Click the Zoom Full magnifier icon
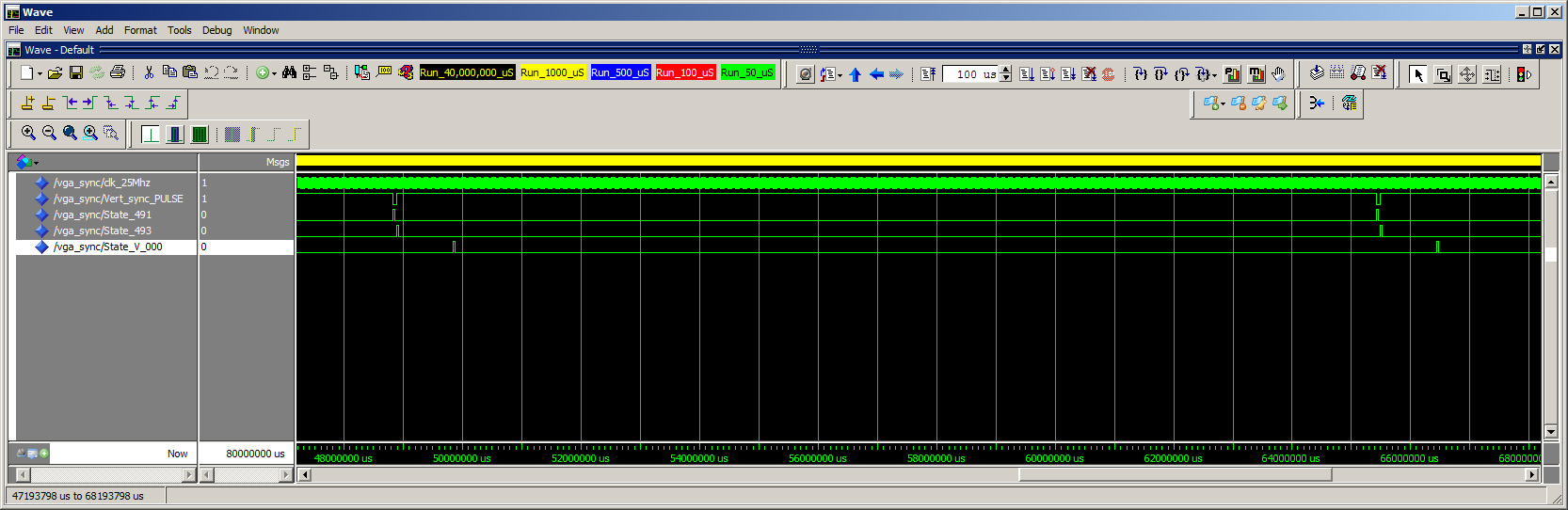The image size is (1568, 510). (70, 134)
